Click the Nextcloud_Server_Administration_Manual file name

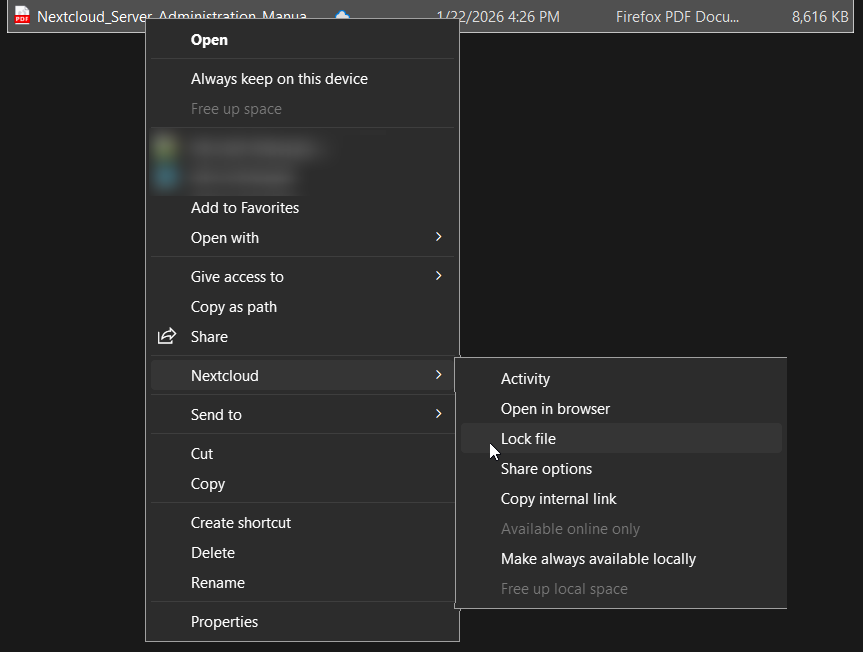[172, 15]
